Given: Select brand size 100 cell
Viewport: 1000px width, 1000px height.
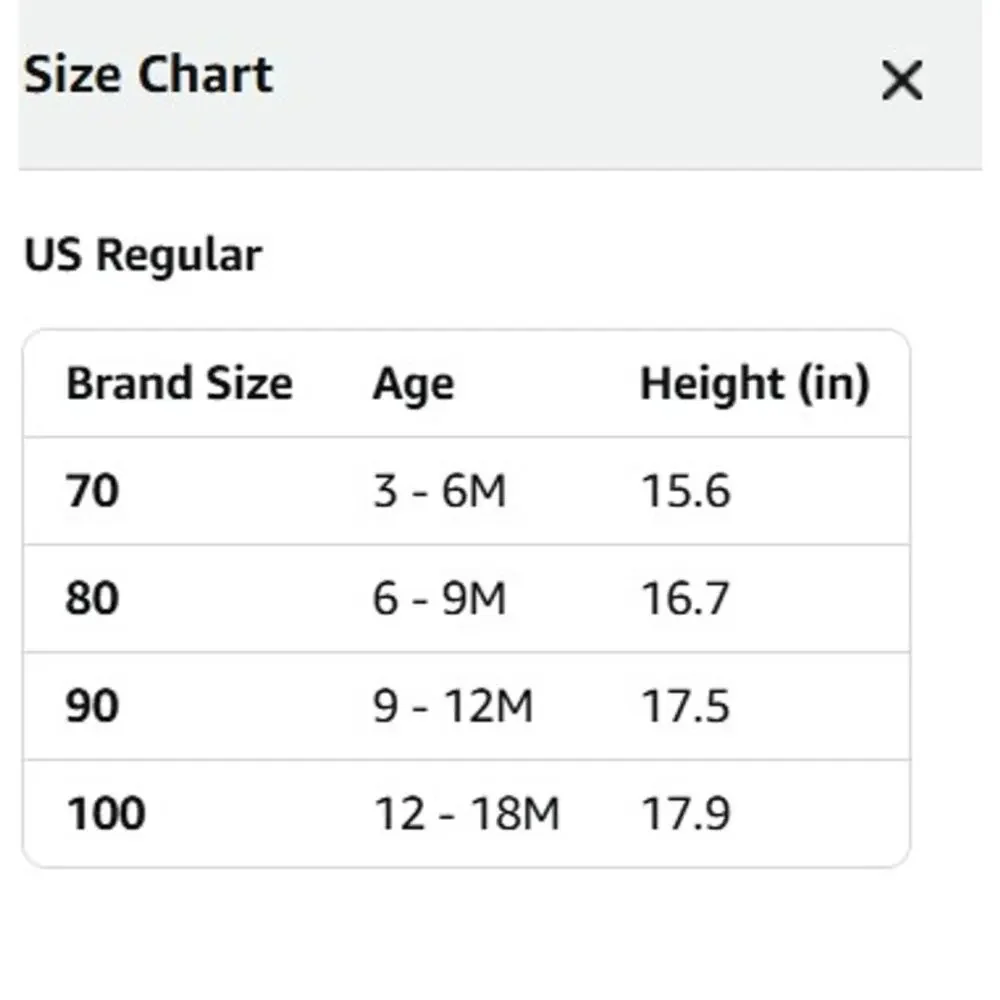Looking at the screenshot, I should tap(107, 813).
